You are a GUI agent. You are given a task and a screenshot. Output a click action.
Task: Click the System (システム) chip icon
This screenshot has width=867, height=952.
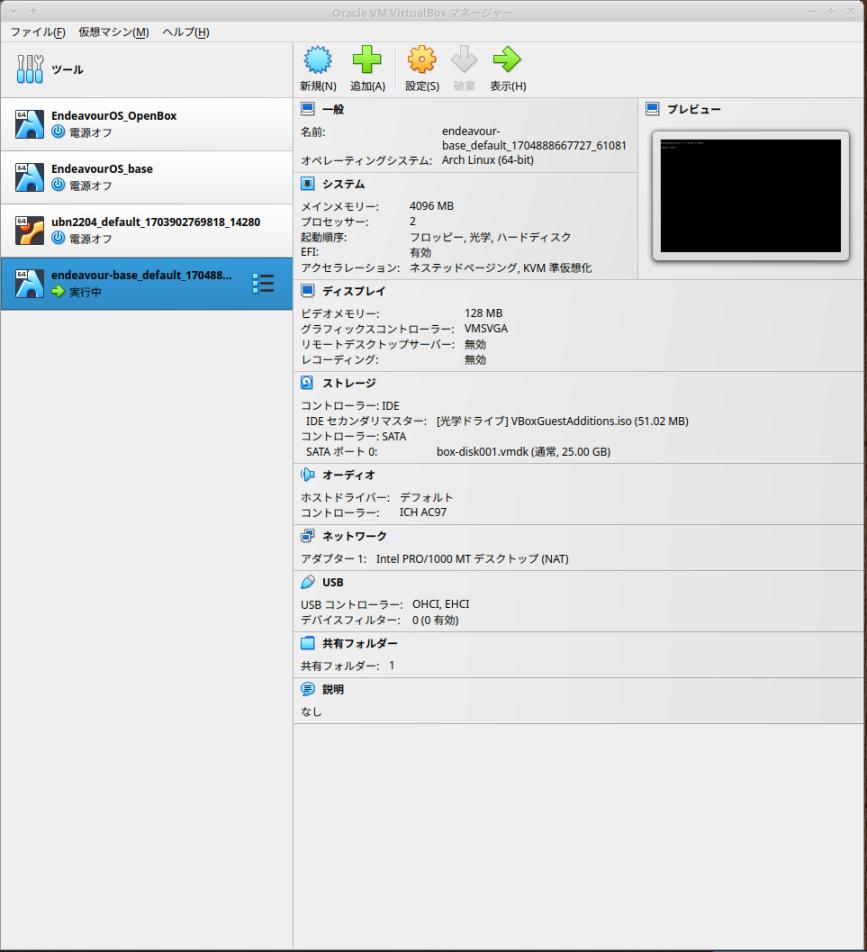point(308,183)
